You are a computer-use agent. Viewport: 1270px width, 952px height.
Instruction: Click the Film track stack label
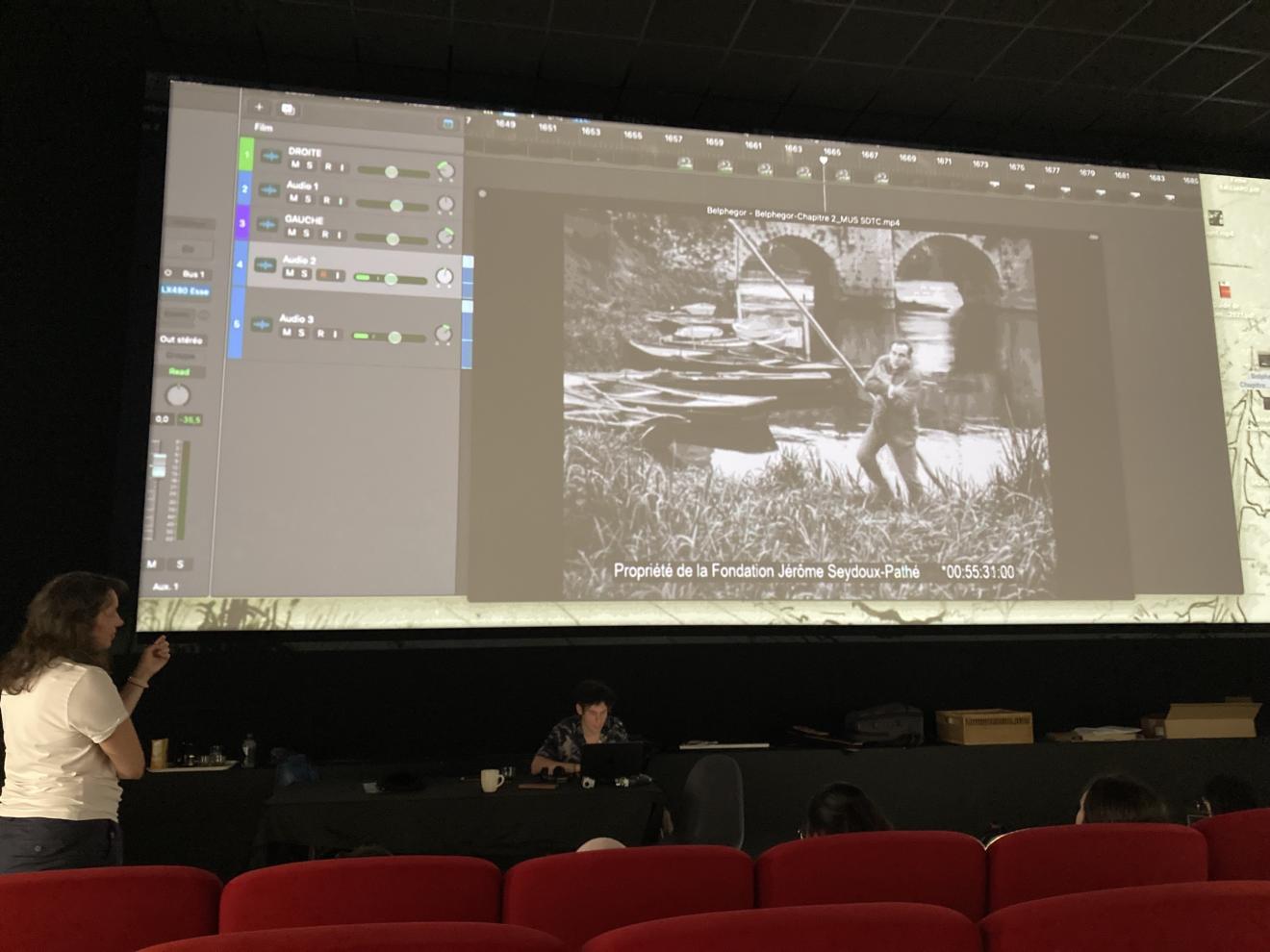[x=264, y=127]
